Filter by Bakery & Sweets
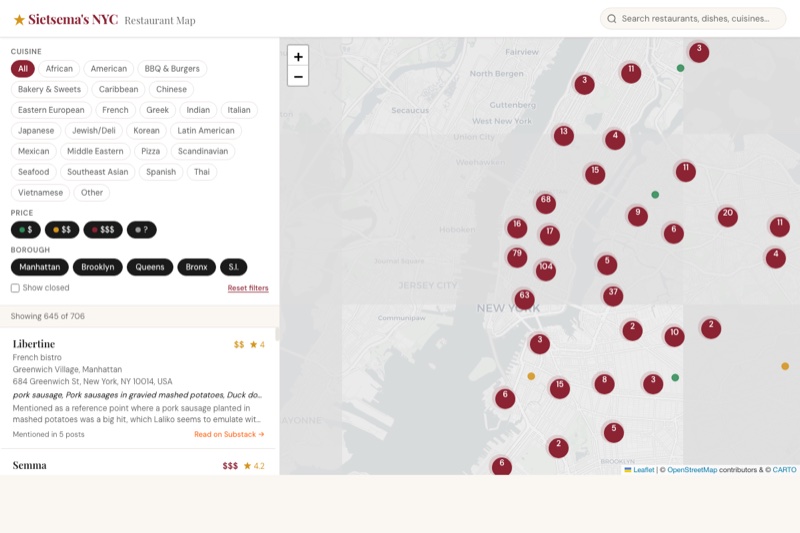The width and height of the screenshot is (800, 533). point(49,89)
